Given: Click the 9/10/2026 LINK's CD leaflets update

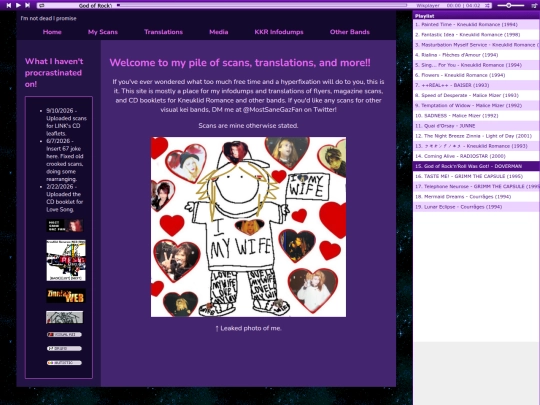Looking at the screenshot, I should pyautogui.click(x=66, y=122).
